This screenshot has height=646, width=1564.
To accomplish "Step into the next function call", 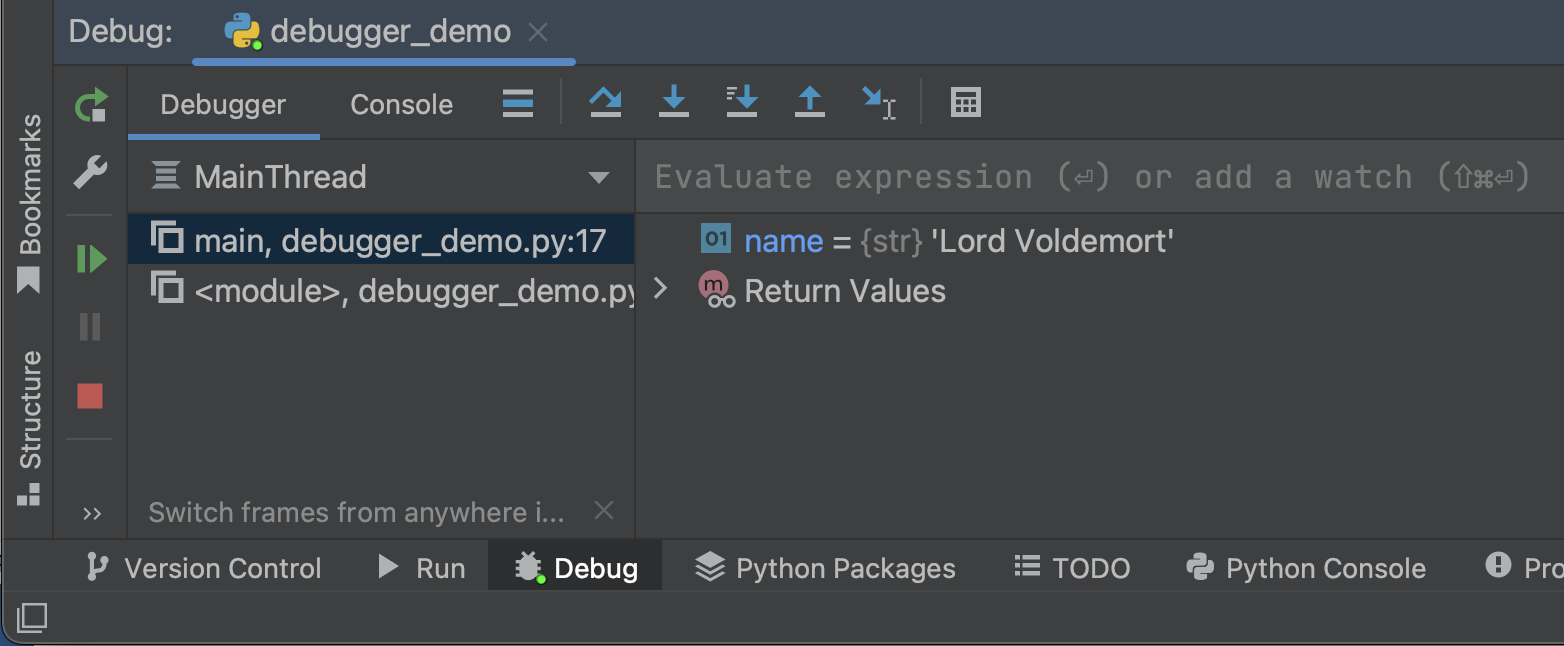I will 673,101.
